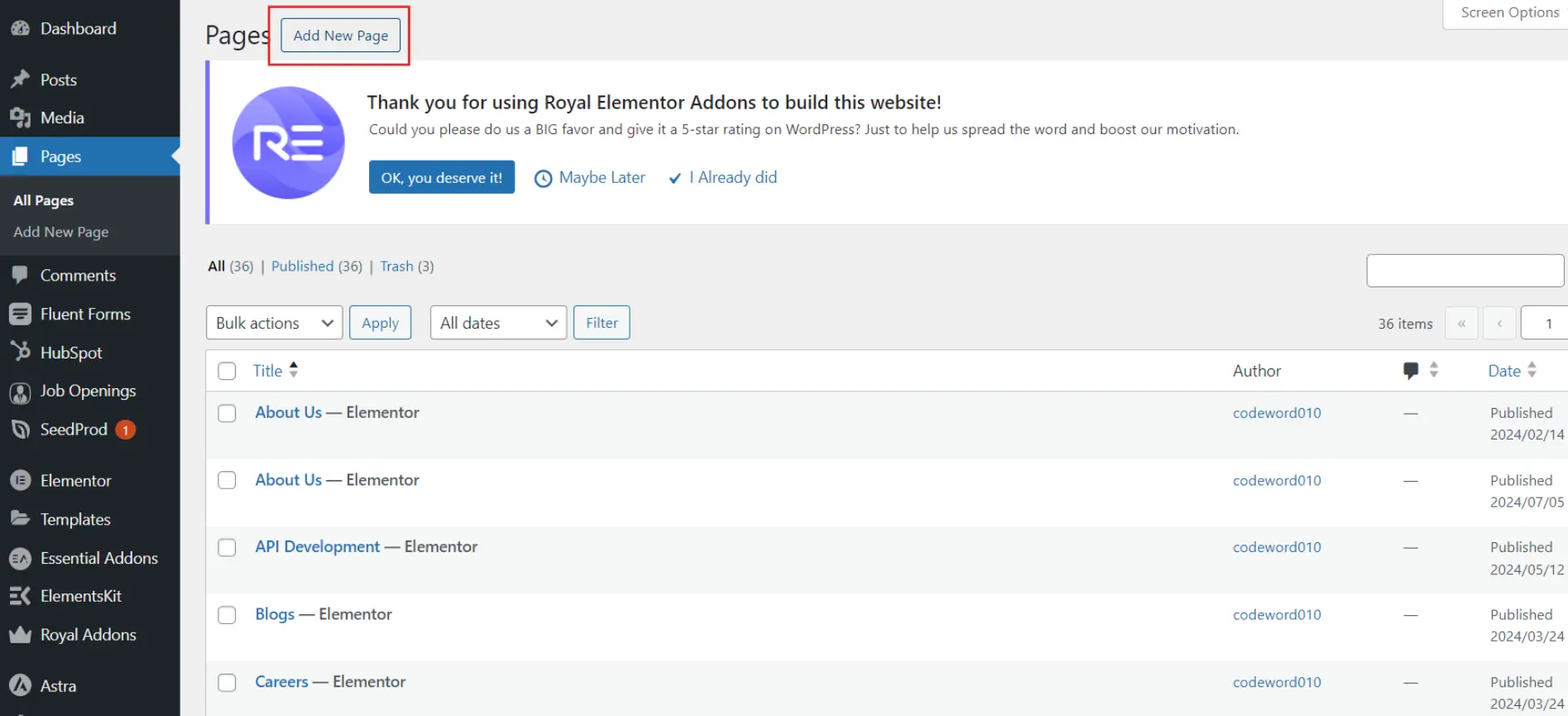The width and height of the screenshot is (1568, 716).
Task: Open the Posts menu
Action: click(59, 79)
